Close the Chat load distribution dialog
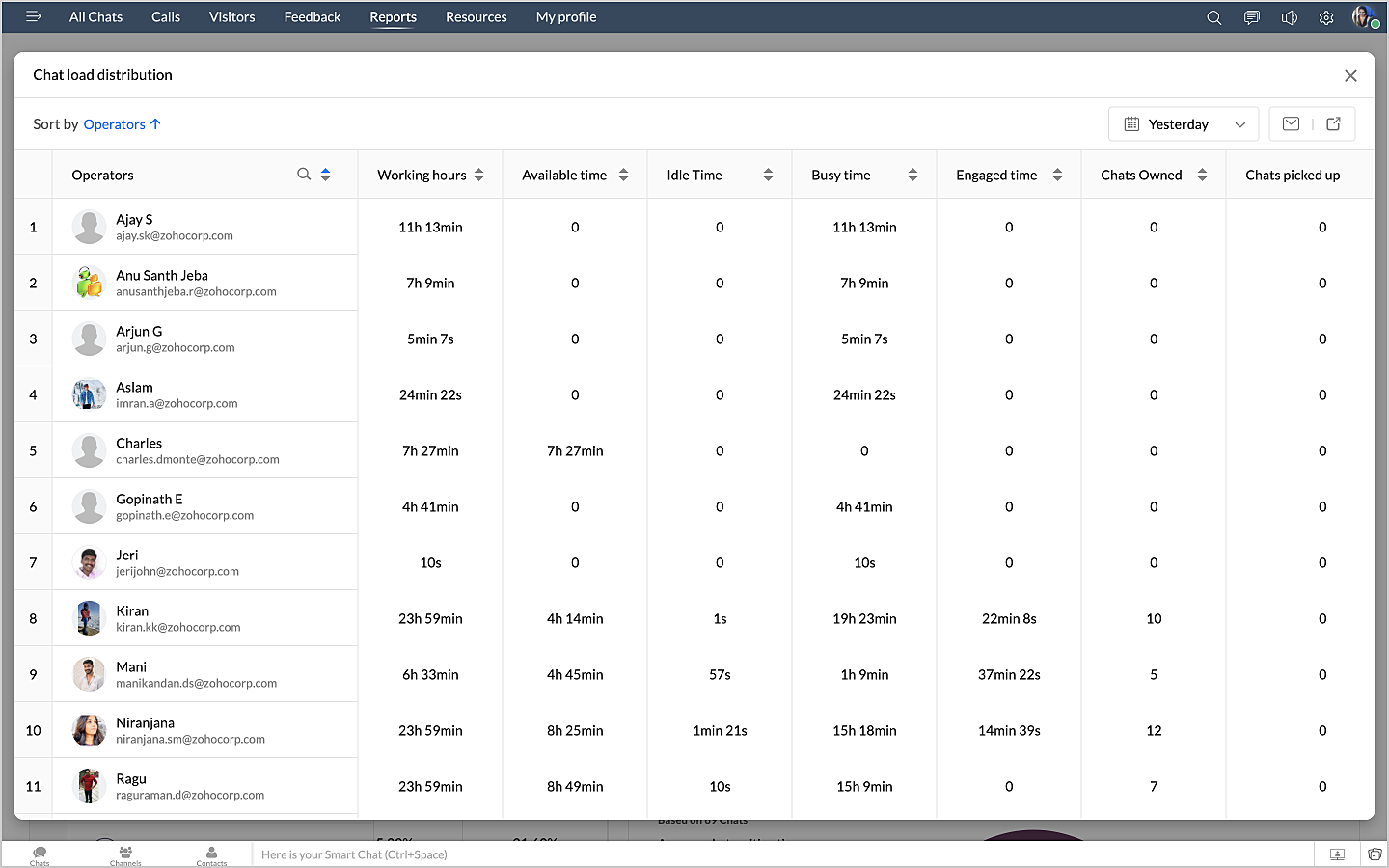This screenshot has width=1389, height=868. pyautogui.click(x=1350, y=76)
